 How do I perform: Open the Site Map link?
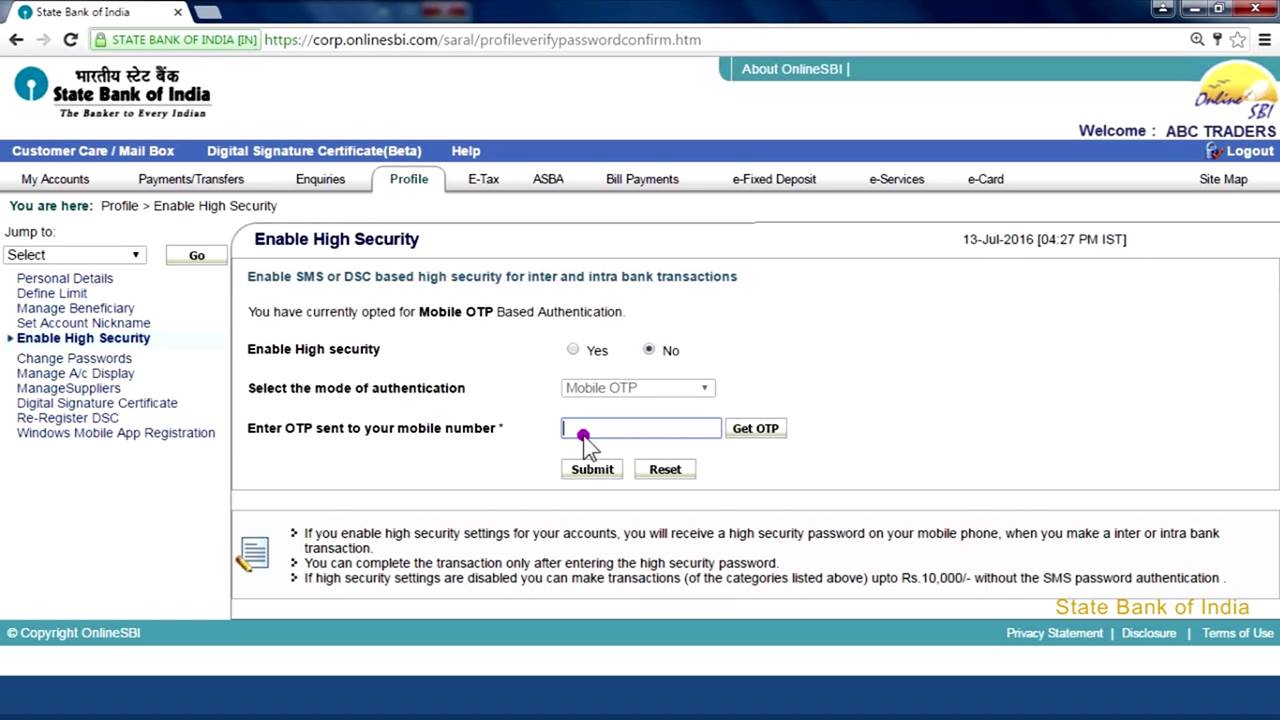coord(1224,179)
